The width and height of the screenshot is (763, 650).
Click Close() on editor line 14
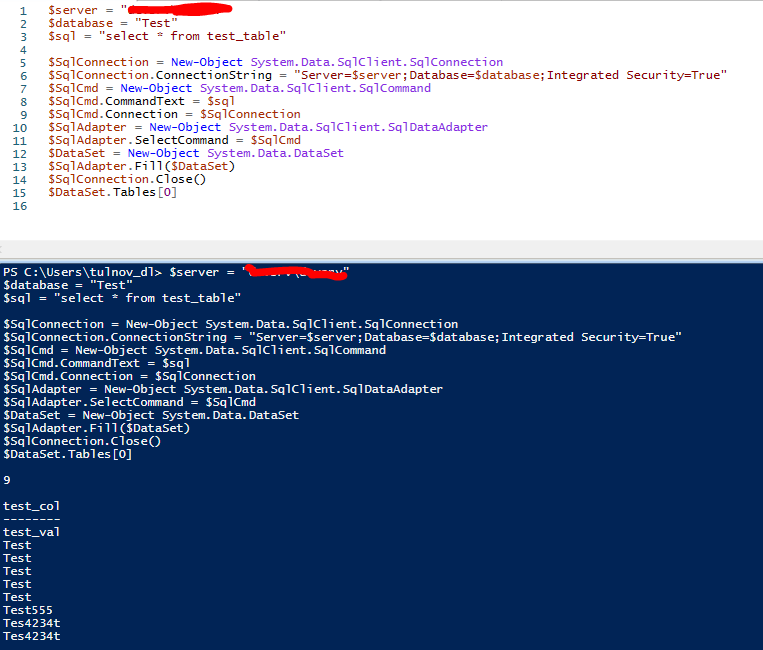pos(181,179)
